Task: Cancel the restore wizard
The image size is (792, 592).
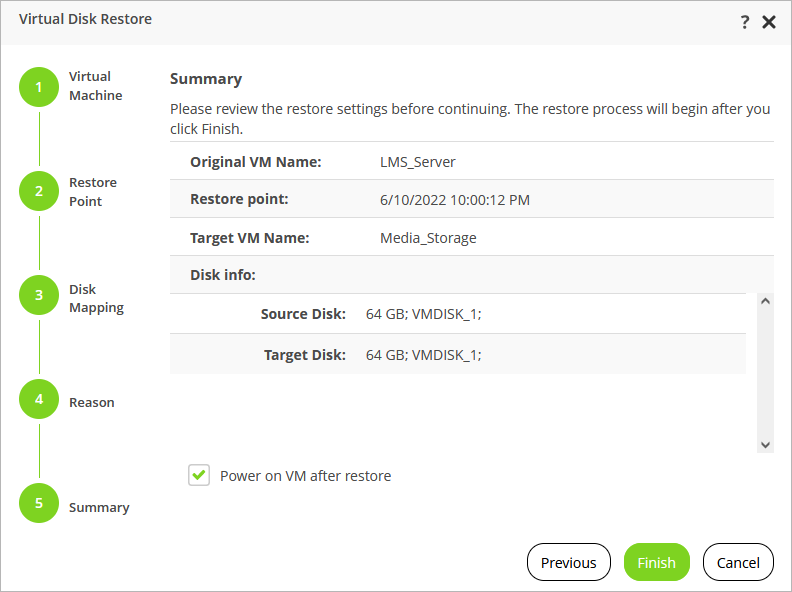Action: (738, 562)
